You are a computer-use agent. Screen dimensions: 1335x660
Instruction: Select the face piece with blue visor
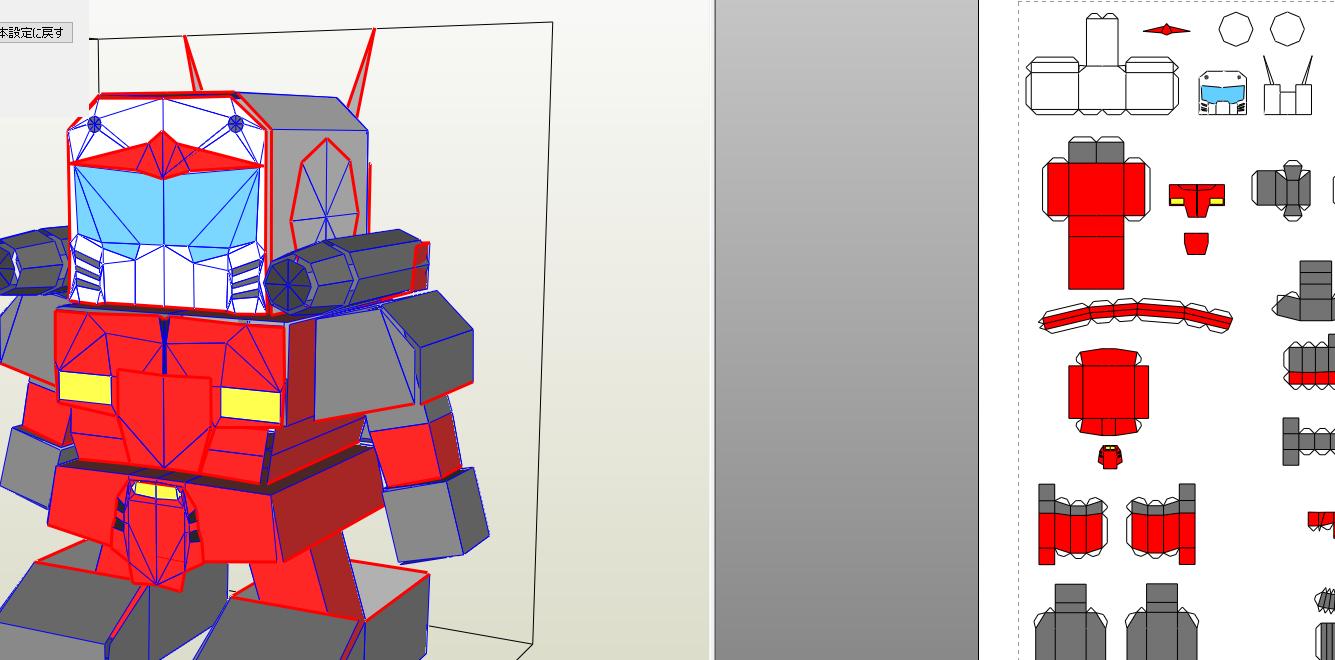coord(1222,93)
